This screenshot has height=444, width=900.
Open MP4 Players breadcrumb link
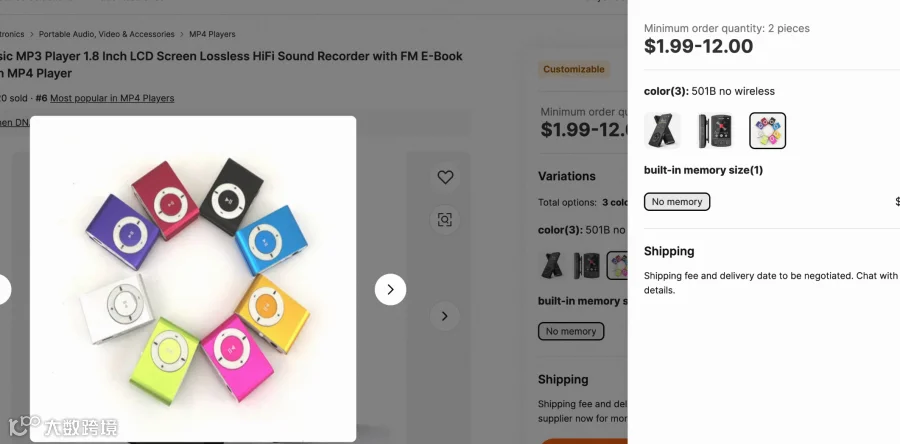tap(212, 34)
